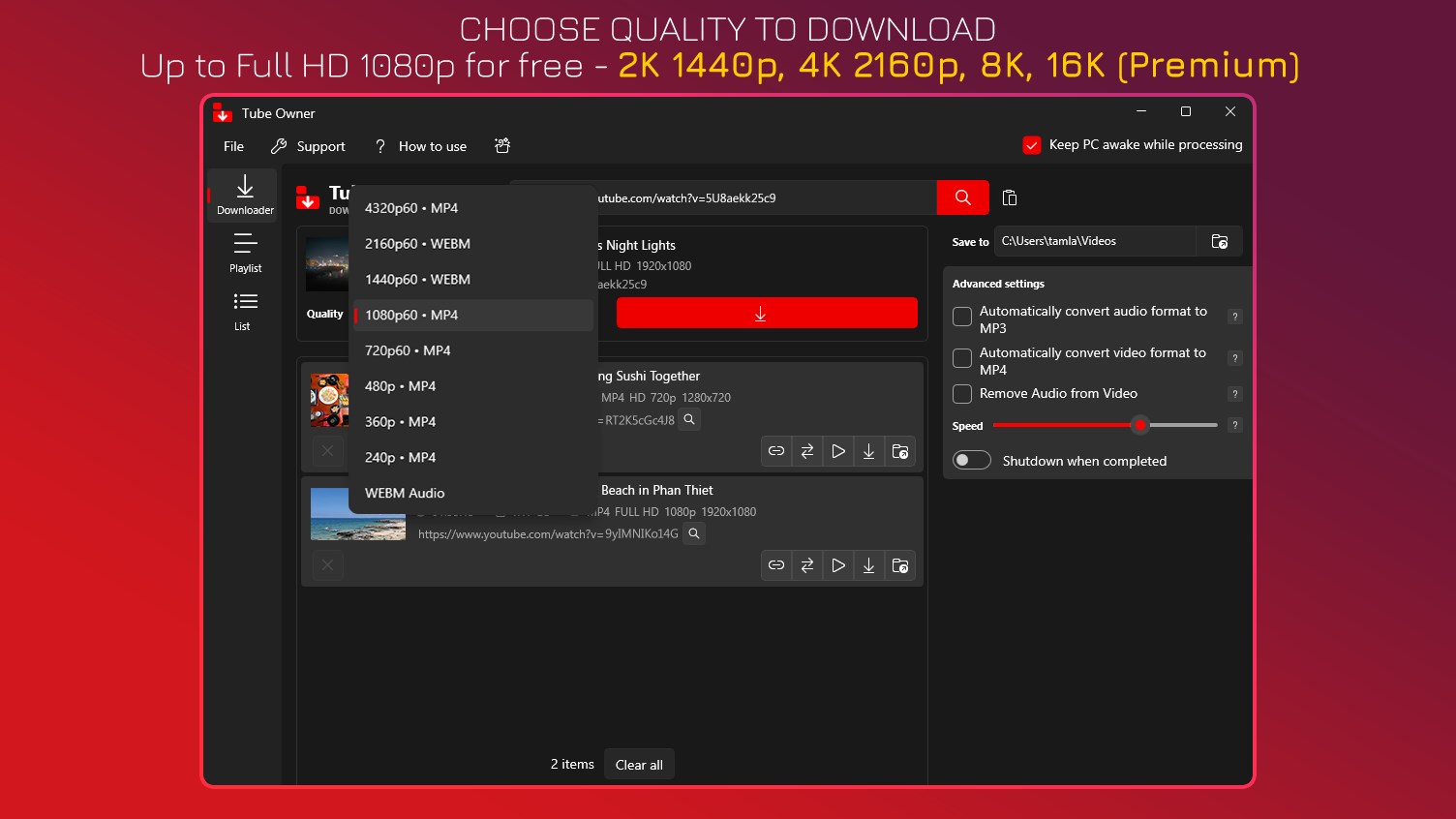This screenshot has height=819, width=1456.
Task: Select the WEBM Audio format option
Action: tap(404, 493)
